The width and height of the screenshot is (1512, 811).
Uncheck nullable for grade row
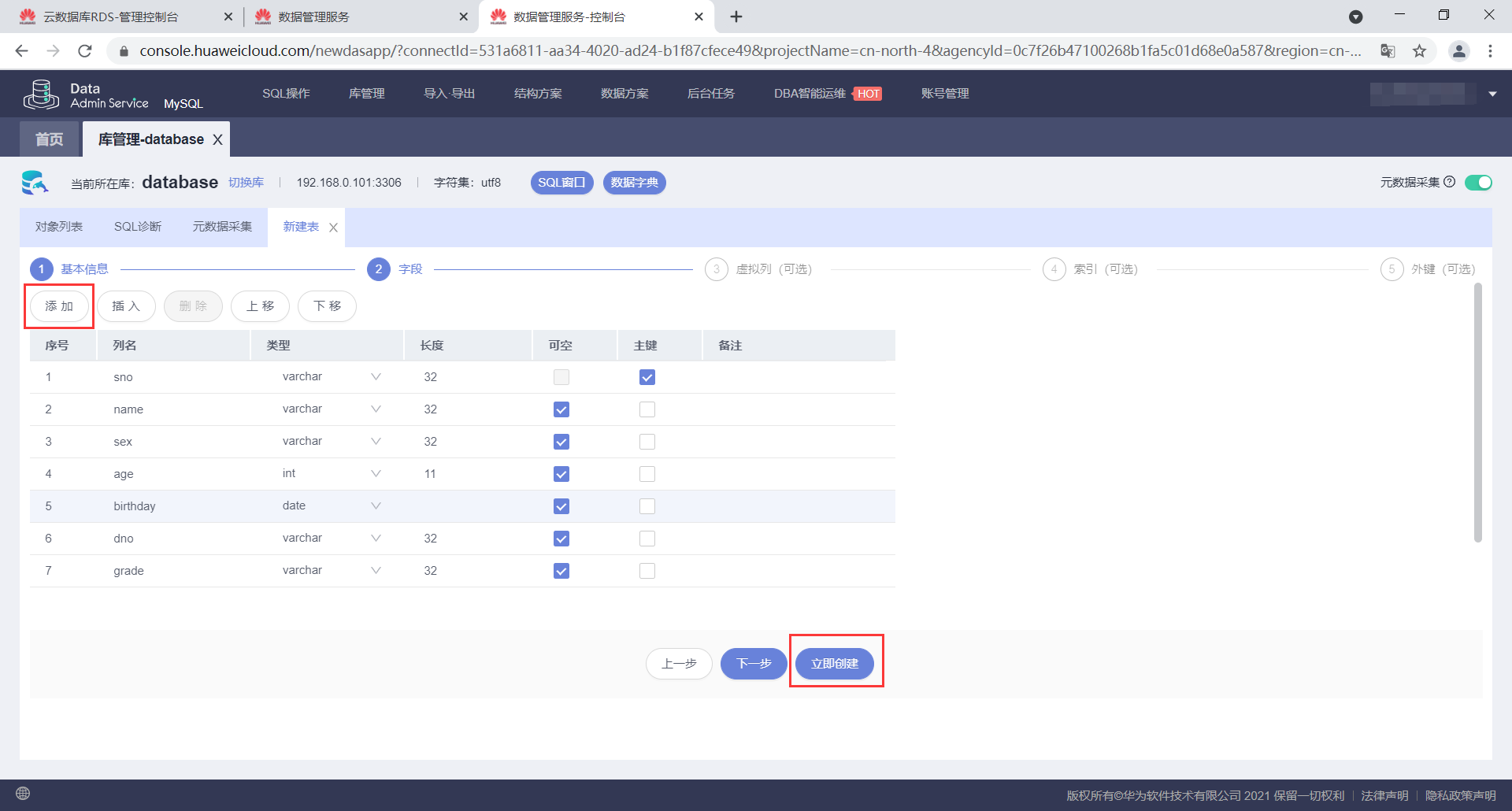pos(561,571)
